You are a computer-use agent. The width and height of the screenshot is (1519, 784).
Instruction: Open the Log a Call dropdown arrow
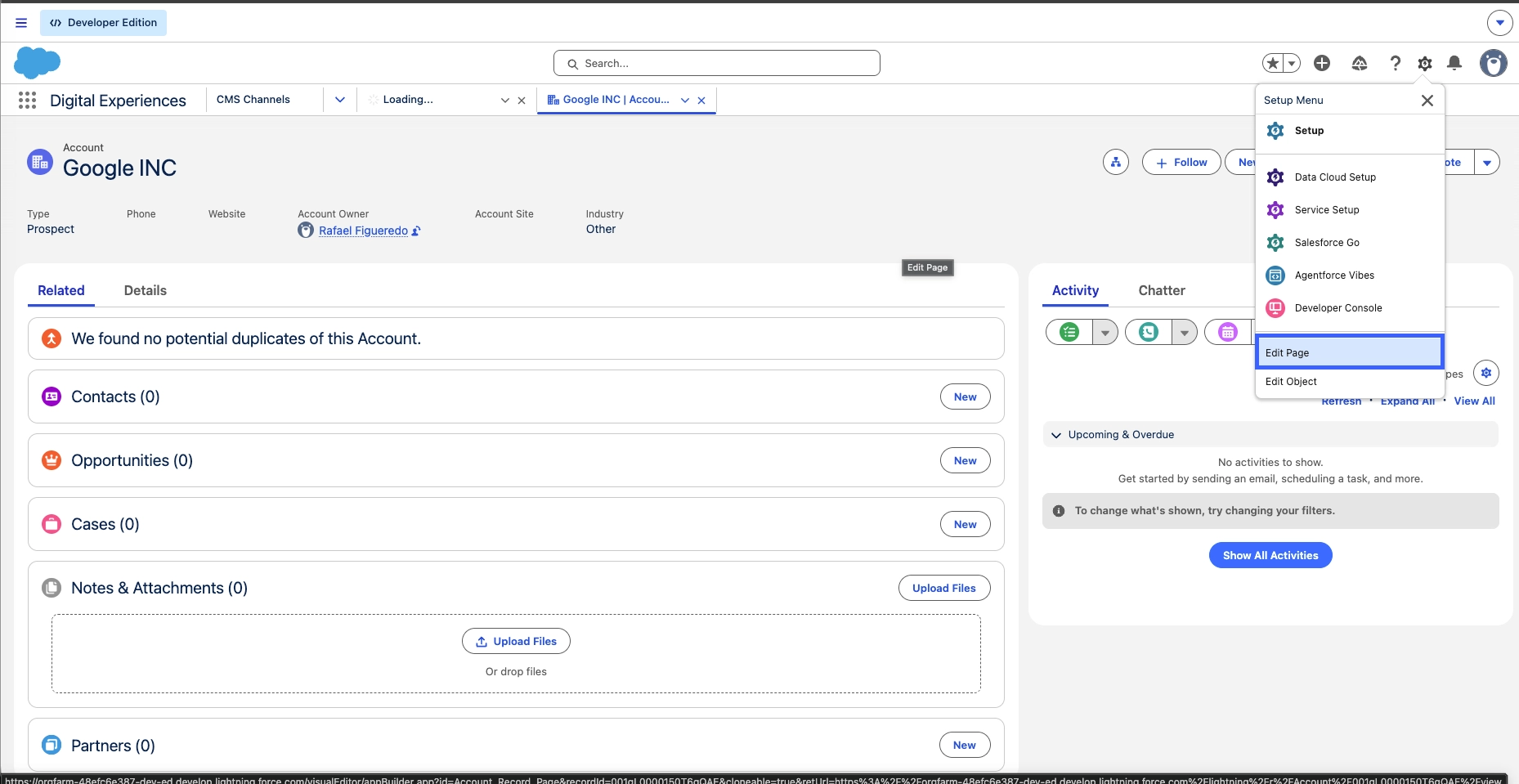[1185, 332]
